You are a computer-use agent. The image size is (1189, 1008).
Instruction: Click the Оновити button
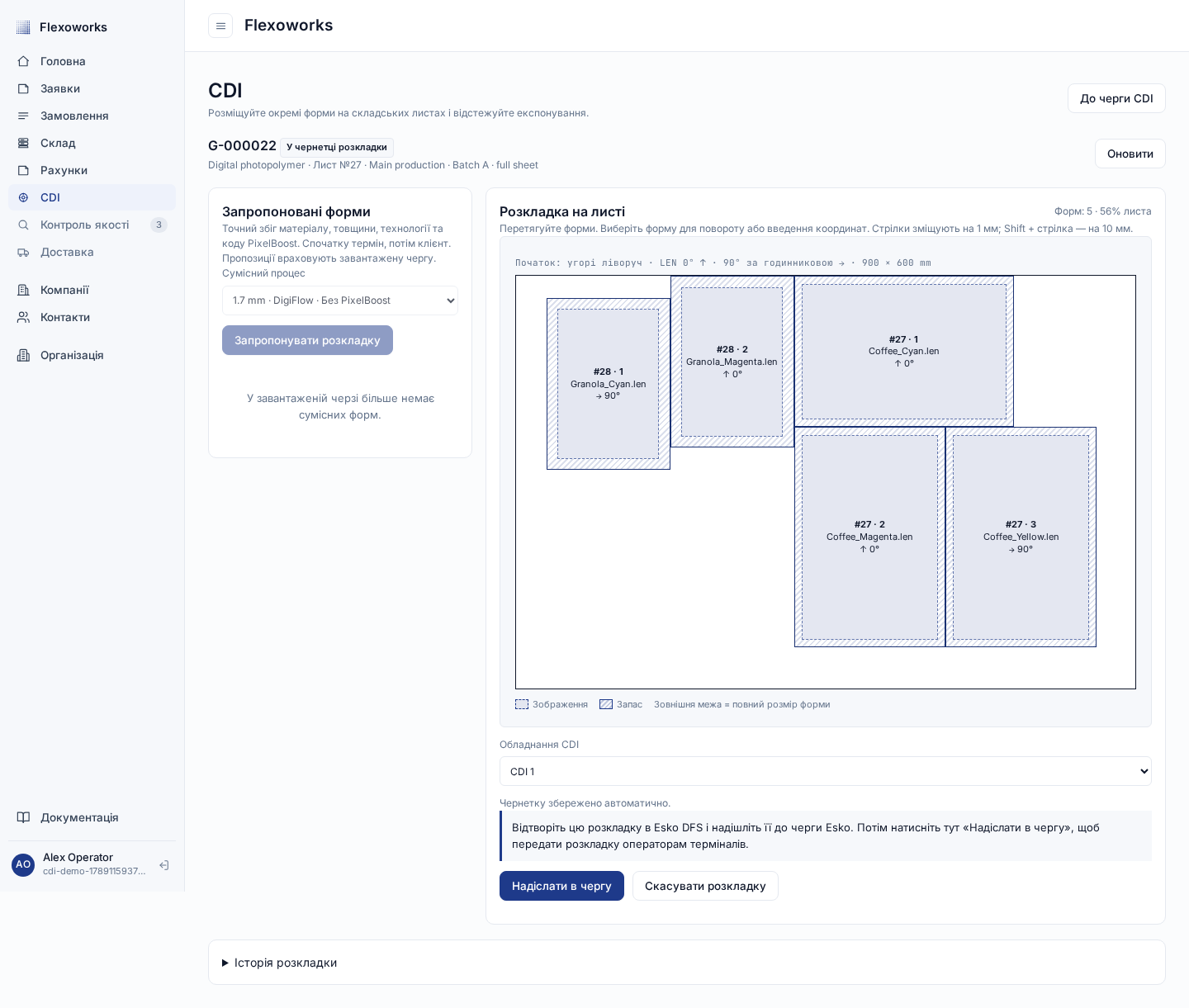[x=1130, y=154]
